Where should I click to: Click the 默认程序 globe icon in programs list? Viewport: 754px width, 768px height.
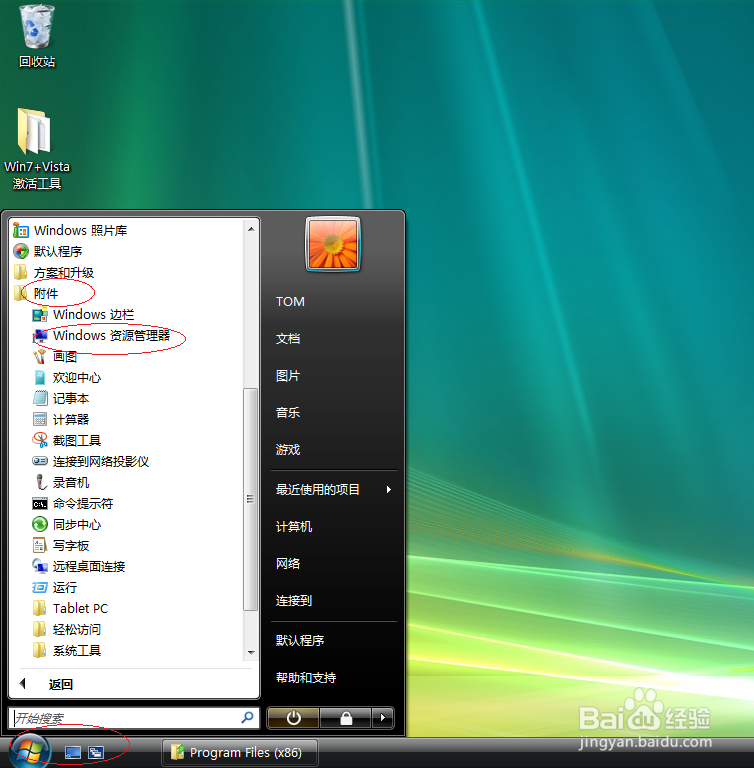(21, 251)
